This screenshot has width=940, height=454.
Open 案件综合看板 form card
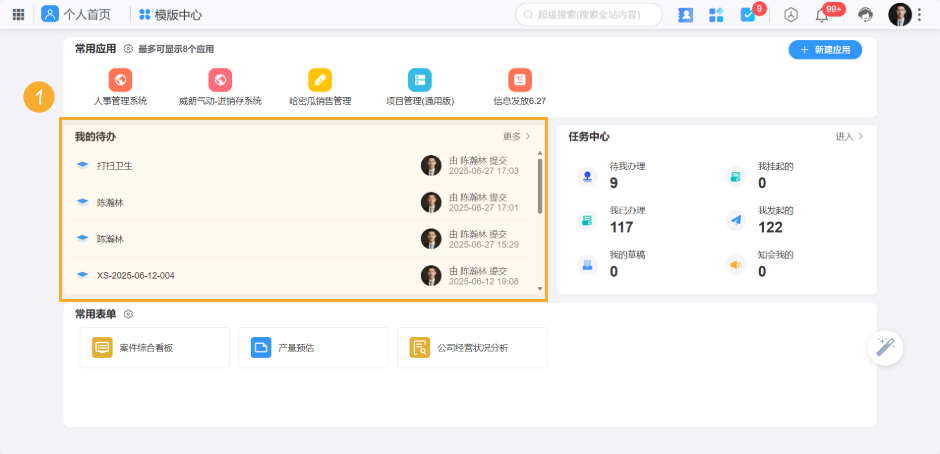click(155, 347)
